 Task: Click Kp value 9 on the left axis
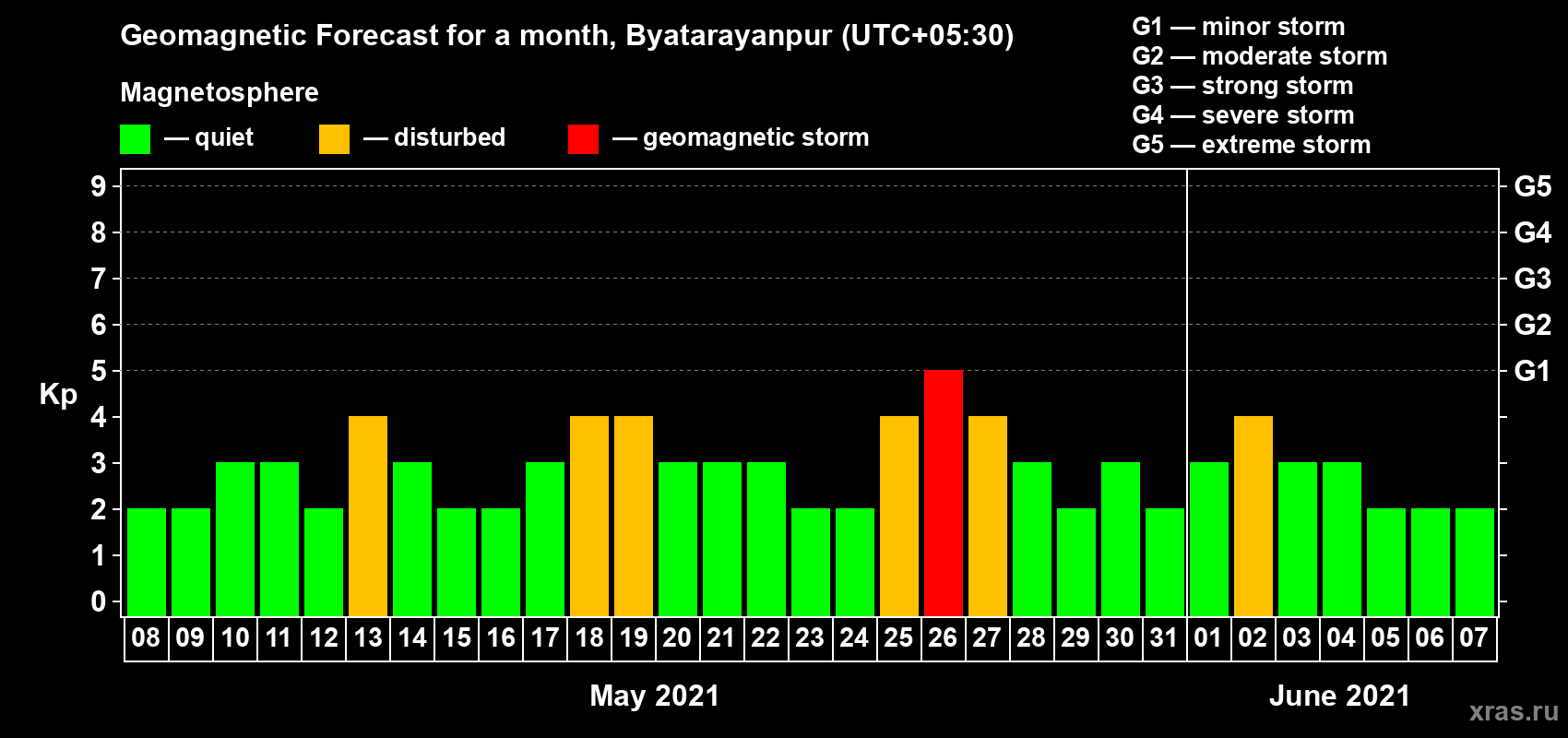coord(99,186)
